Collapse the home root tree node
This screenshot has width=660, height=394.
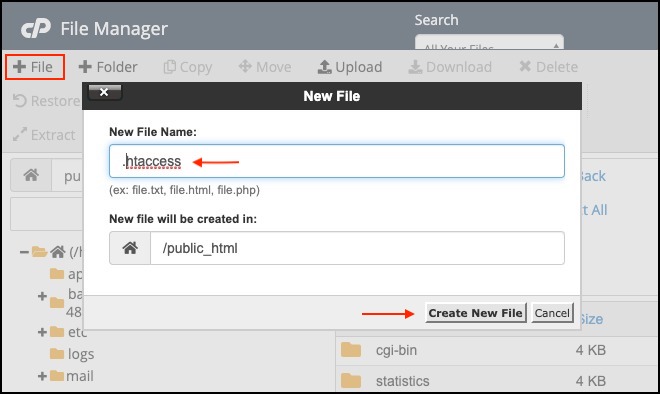point(24,252)
